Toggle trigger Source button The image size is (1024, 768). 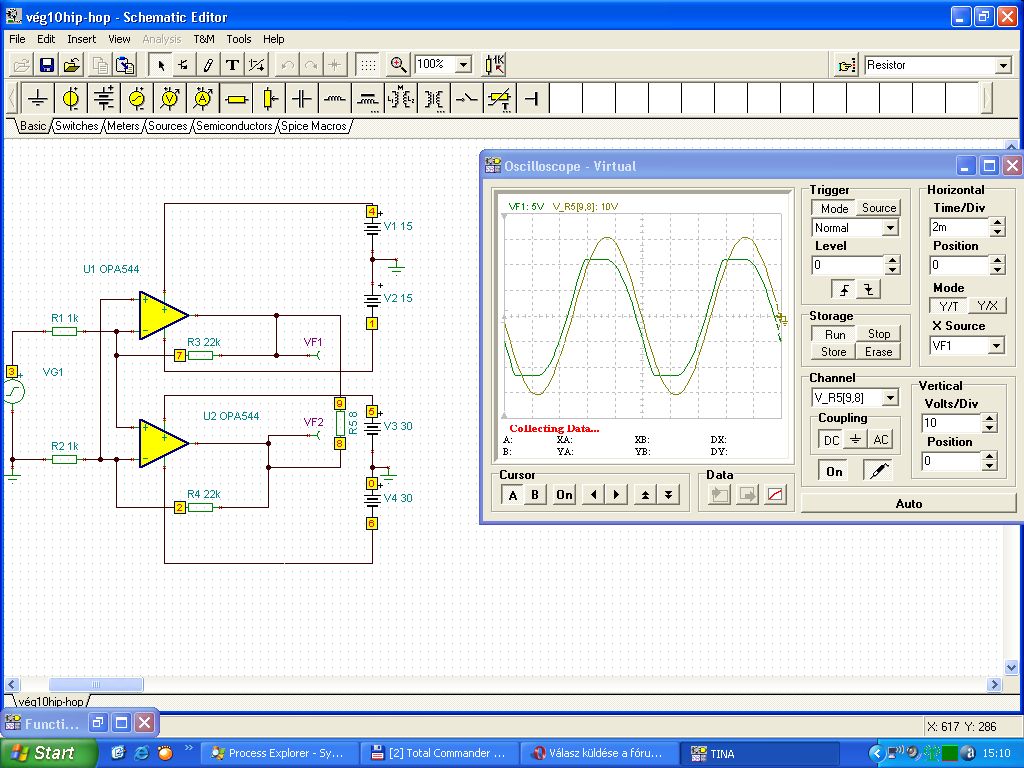tap(878, 208)
